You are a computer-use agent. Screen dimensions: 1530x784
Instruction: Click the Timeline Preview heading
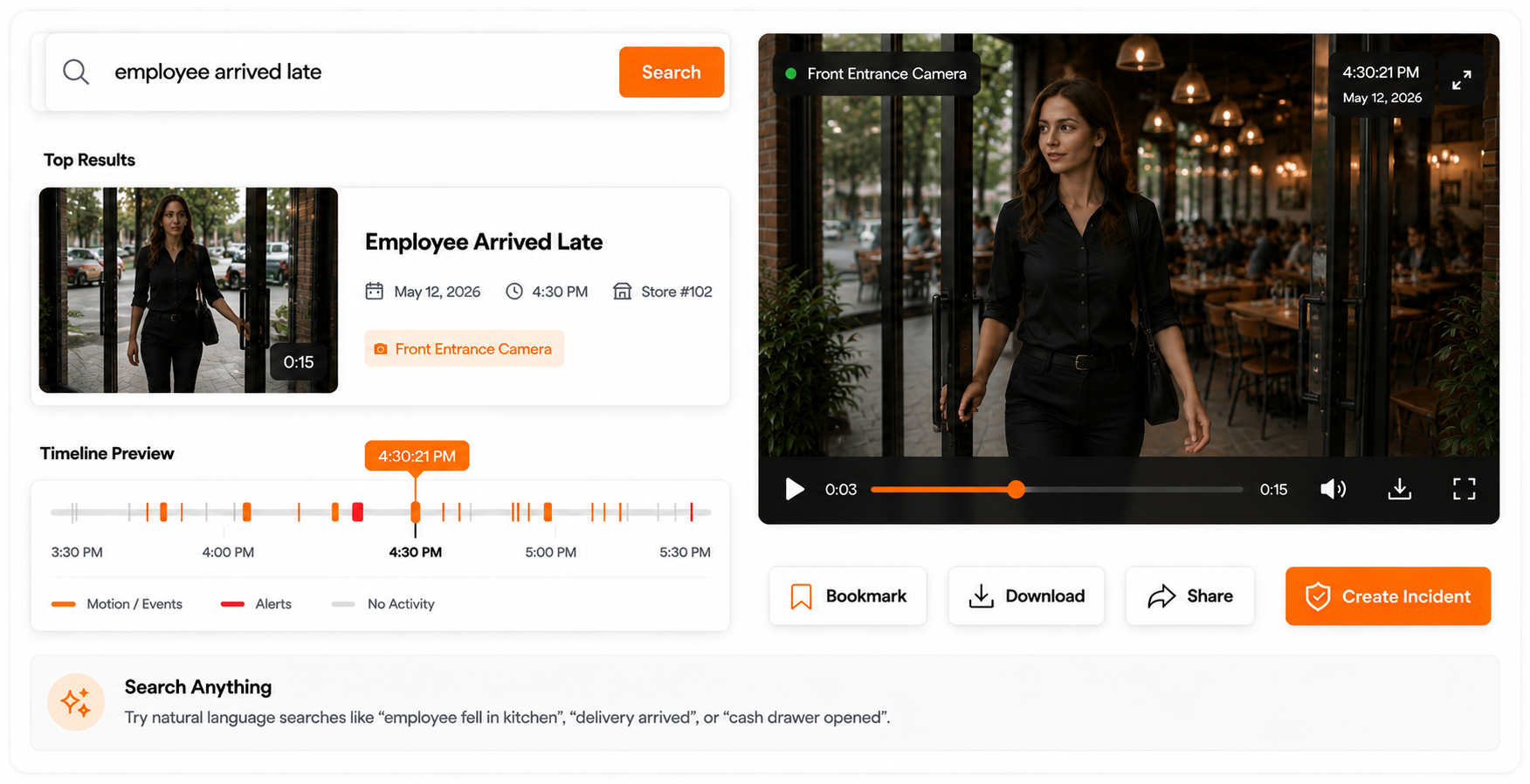pyautogui.click(x=107, y=453)
